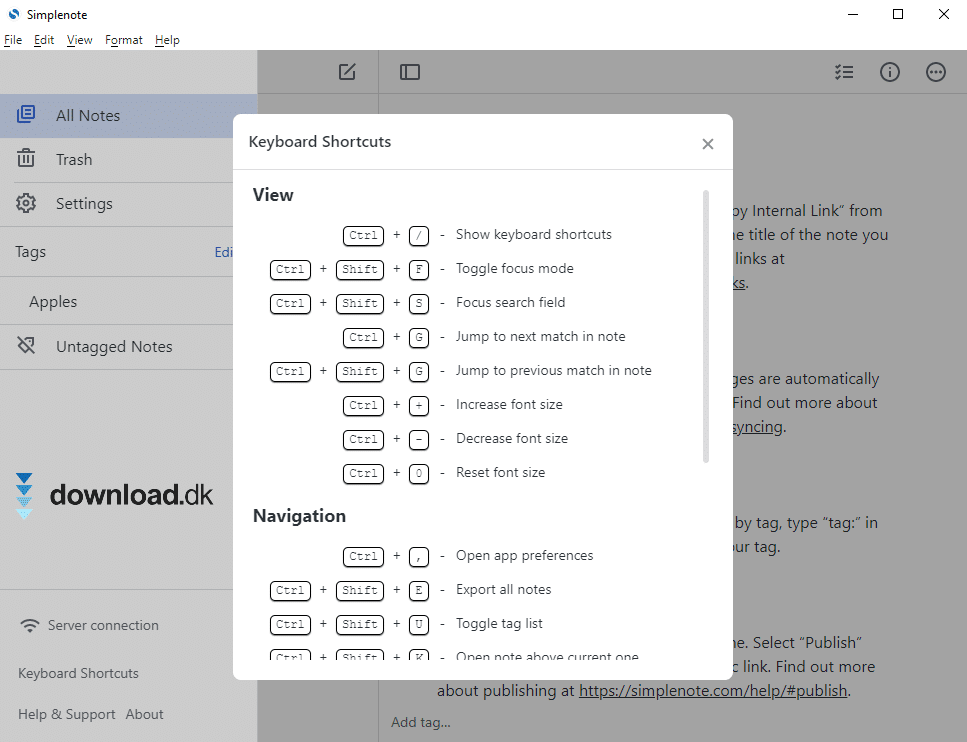
Task: Open the Format menu
Action: [x=124, y=40]
